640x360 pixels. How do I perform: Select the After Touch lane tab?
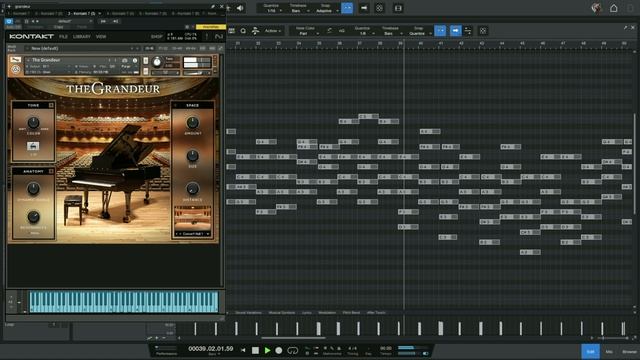click(376, 313)
